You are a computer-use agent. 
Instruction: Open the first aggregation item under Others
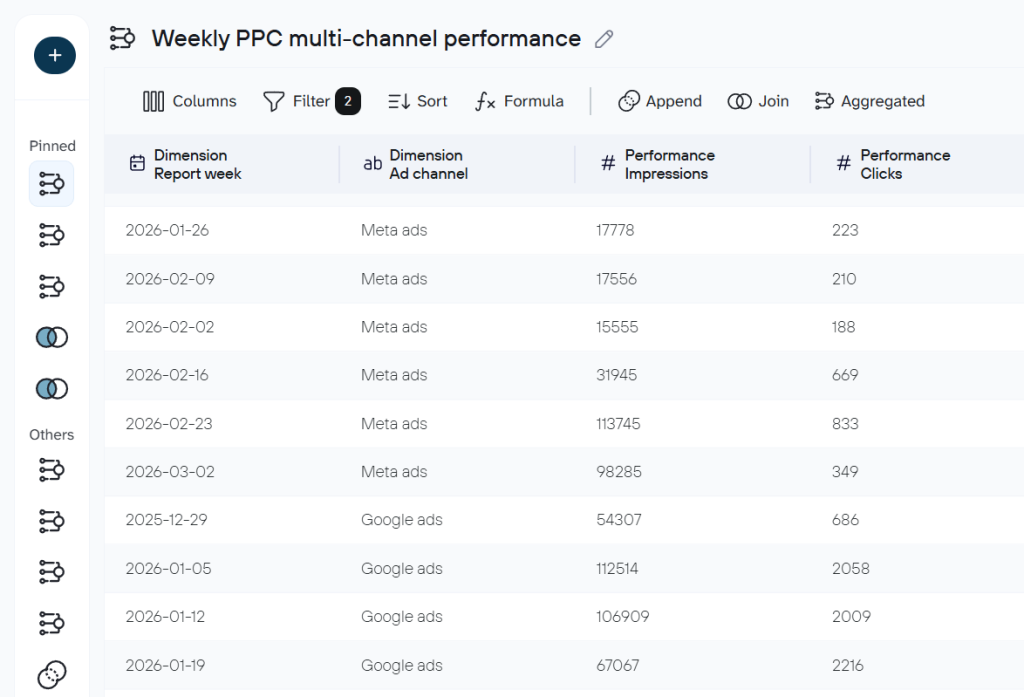52,470
